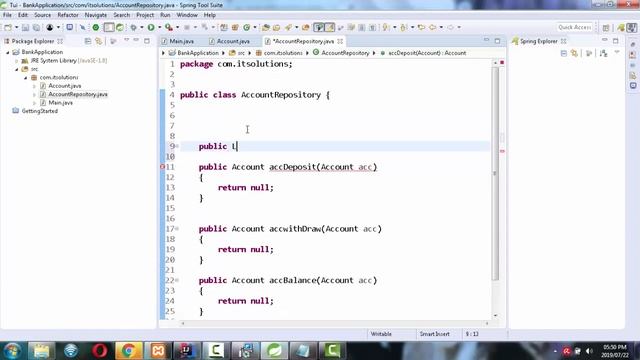Image resolution: width=640 pixels, height=360 pixels.
Task: Collapse the fold marker on line 17
Action: click(177, 229)
